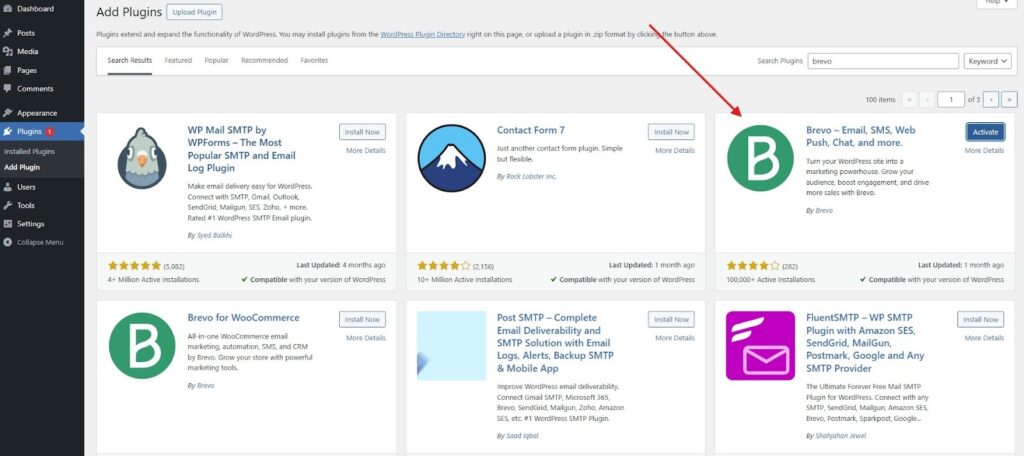Click the Upload Plugin button
The height and width of the screenshot is (456, 1024).
194,13
